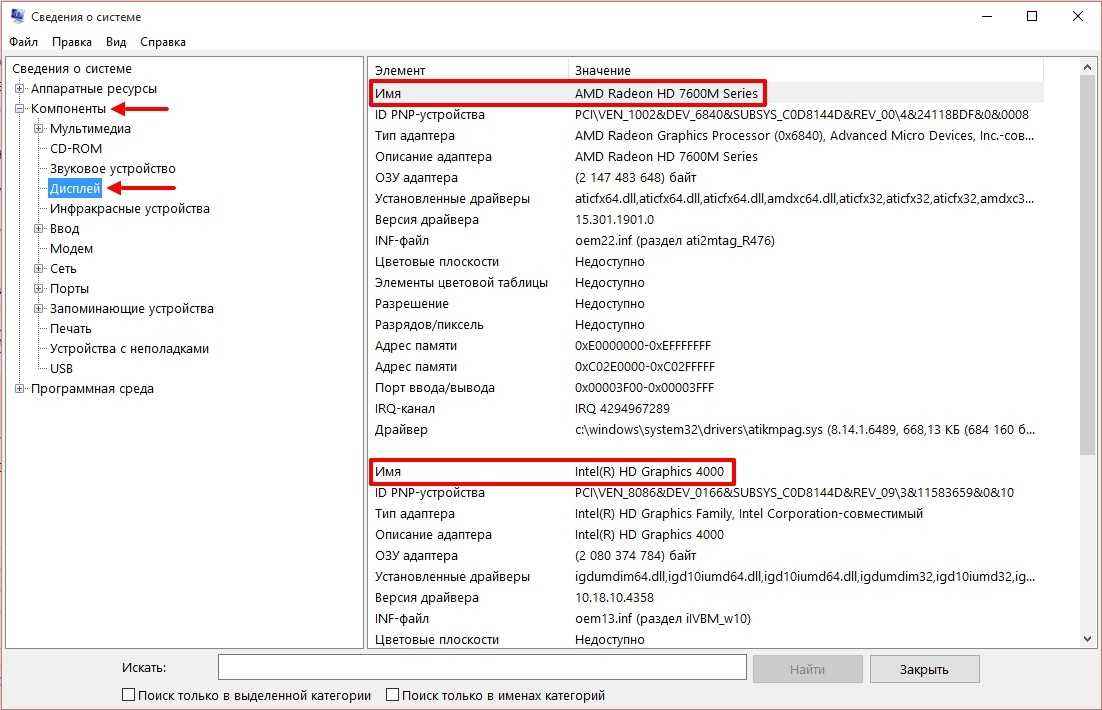Select the CD-ROM tree item

click(x=76, y=149)
